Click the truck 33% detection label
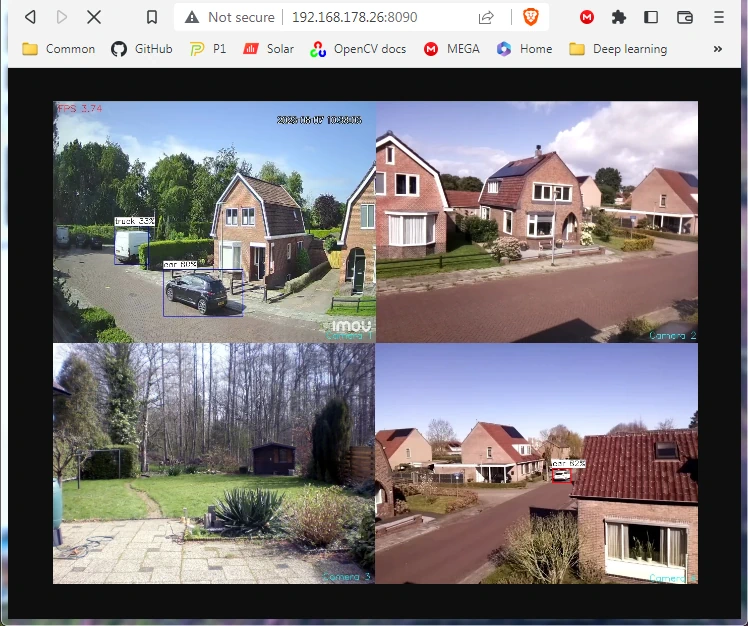The width and height of the screenshot is (748, 626). point(135,221)
